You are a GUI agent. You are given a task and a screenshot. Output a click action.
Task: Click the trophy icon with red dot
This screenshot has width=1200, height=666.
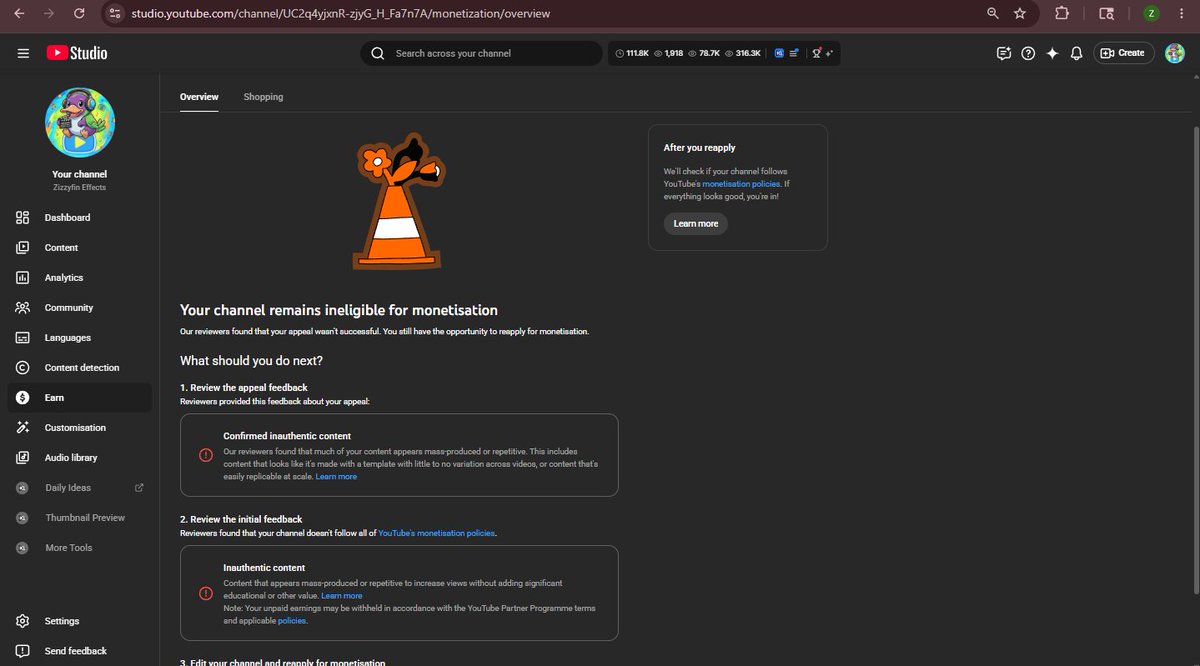coord(817,53)
